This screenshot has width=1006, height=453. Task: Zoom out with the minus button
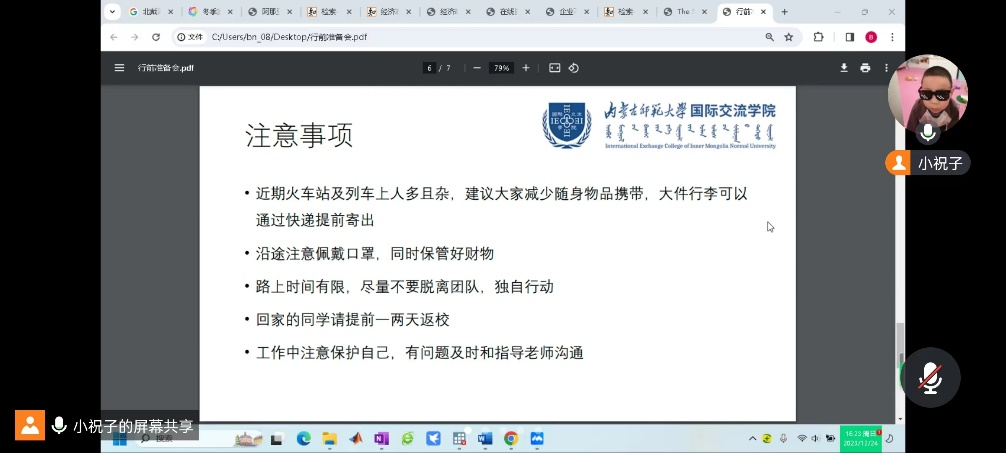pos(477,68)
